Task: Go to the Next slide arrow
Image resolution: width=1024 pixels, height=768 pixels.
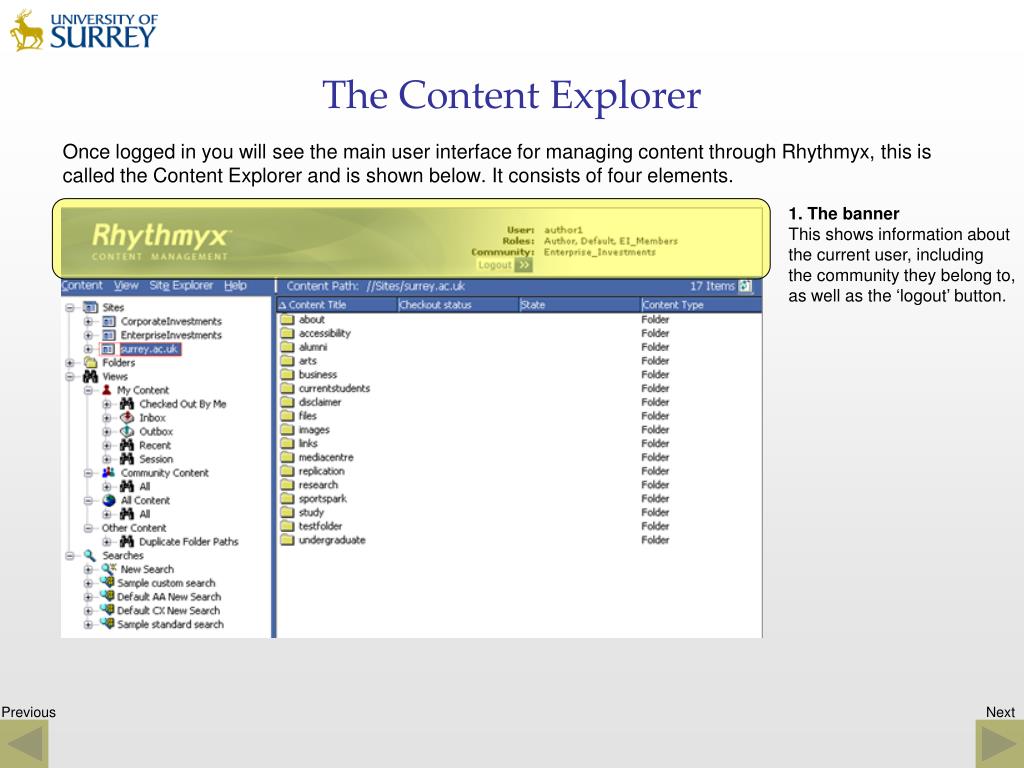Action: 999,743
